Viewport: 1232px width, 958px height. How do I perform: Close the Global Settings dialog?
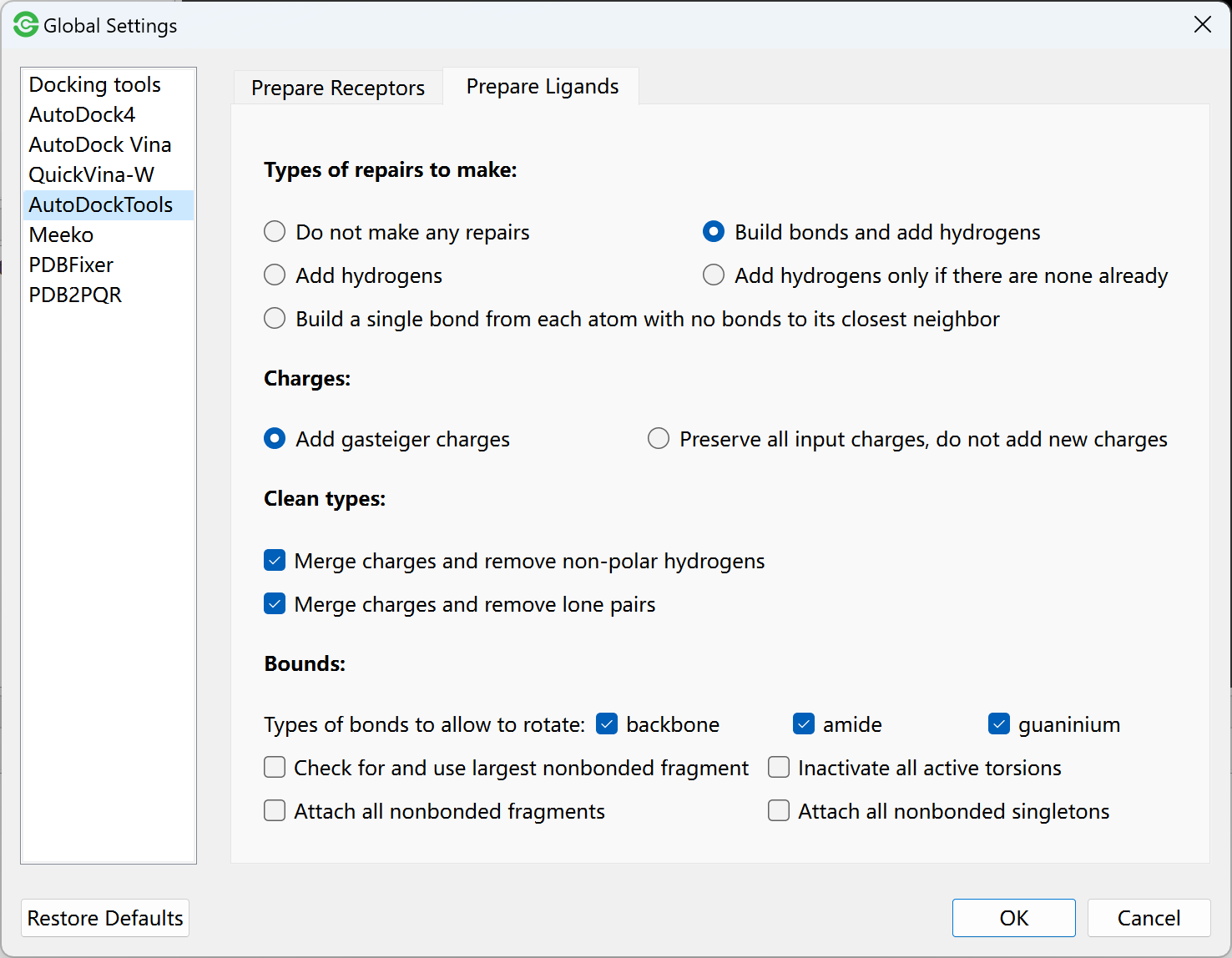[x=1202, y=25]
